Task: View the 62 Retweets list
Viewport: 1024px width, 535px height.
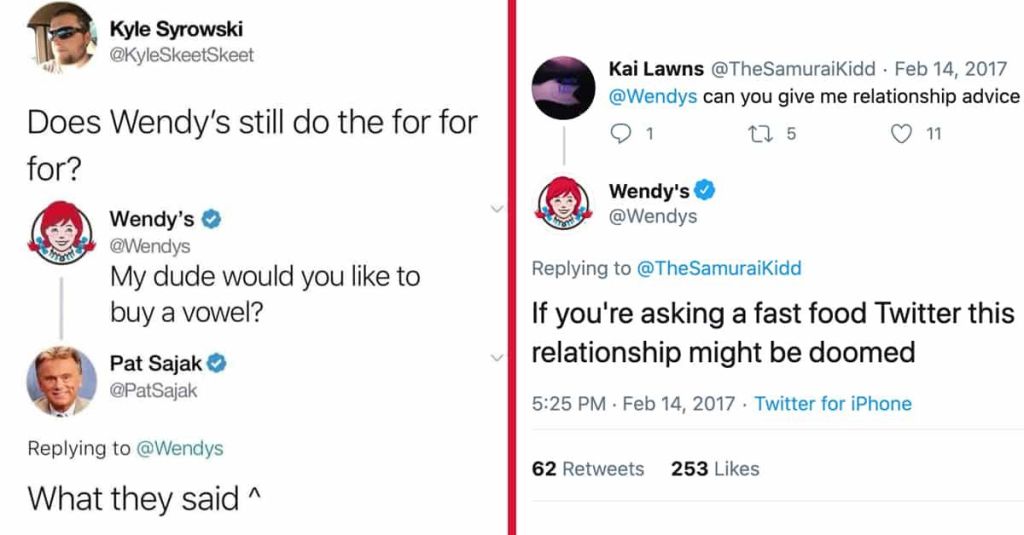Action: pyautogui.click(x=588, y=469)
